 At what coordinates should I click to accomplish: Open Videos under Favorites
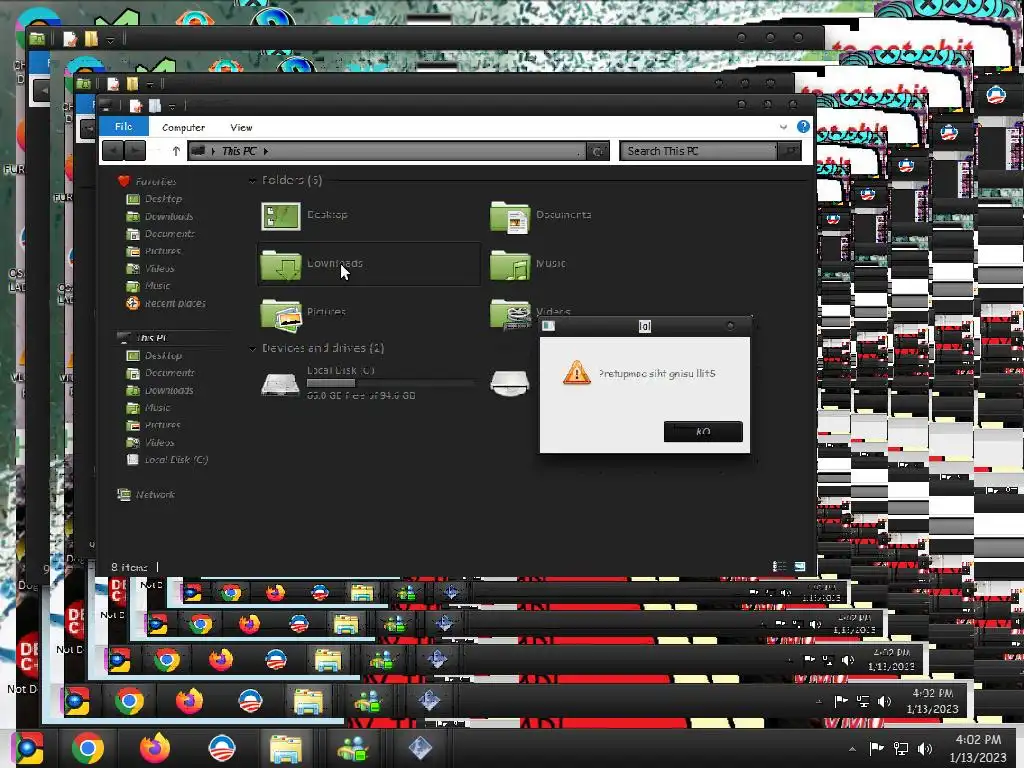pyautogui.click(x=159, y=268)
